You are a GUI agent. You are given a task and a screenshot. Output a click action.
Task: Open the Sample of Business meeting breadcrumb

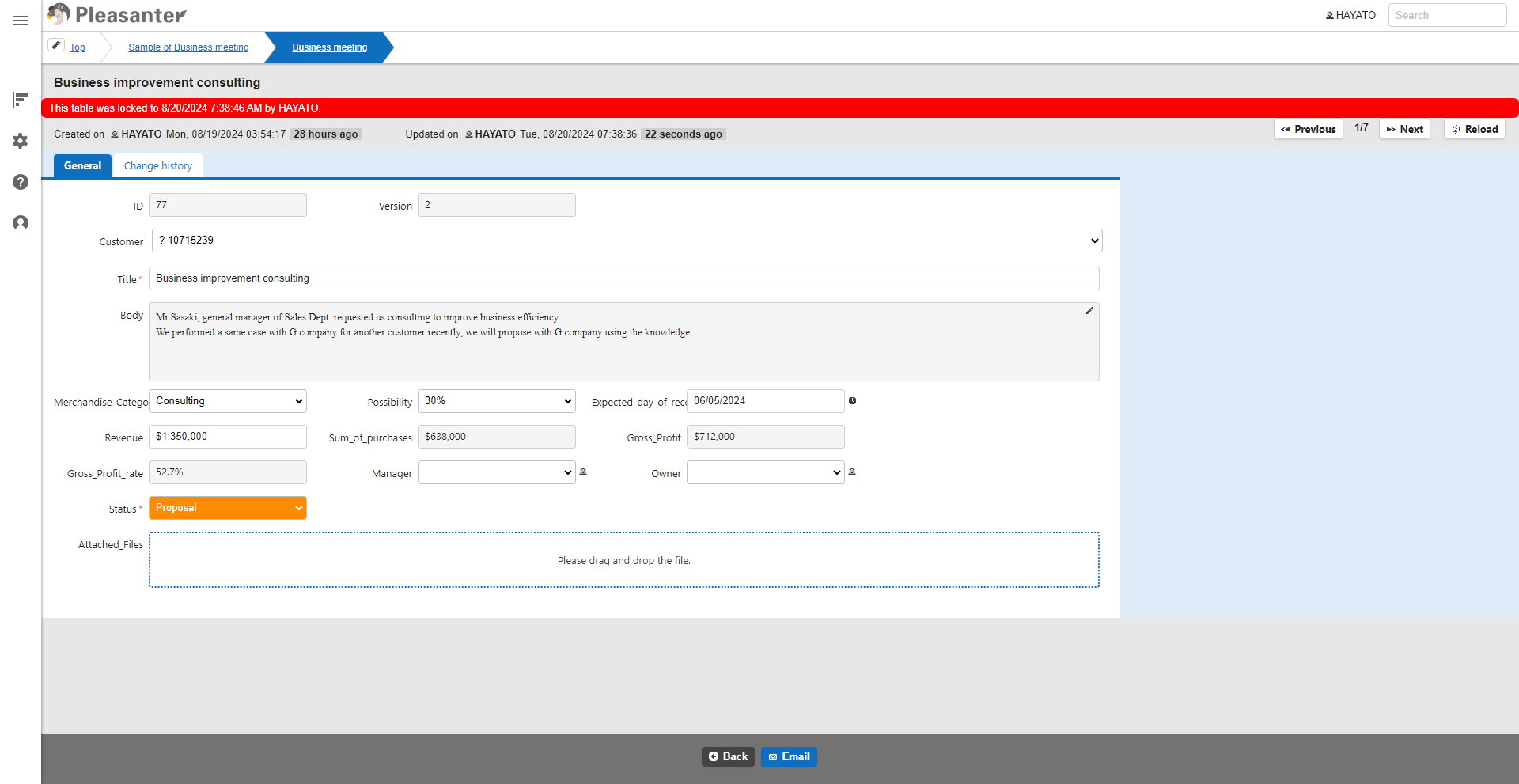(188, 47)
